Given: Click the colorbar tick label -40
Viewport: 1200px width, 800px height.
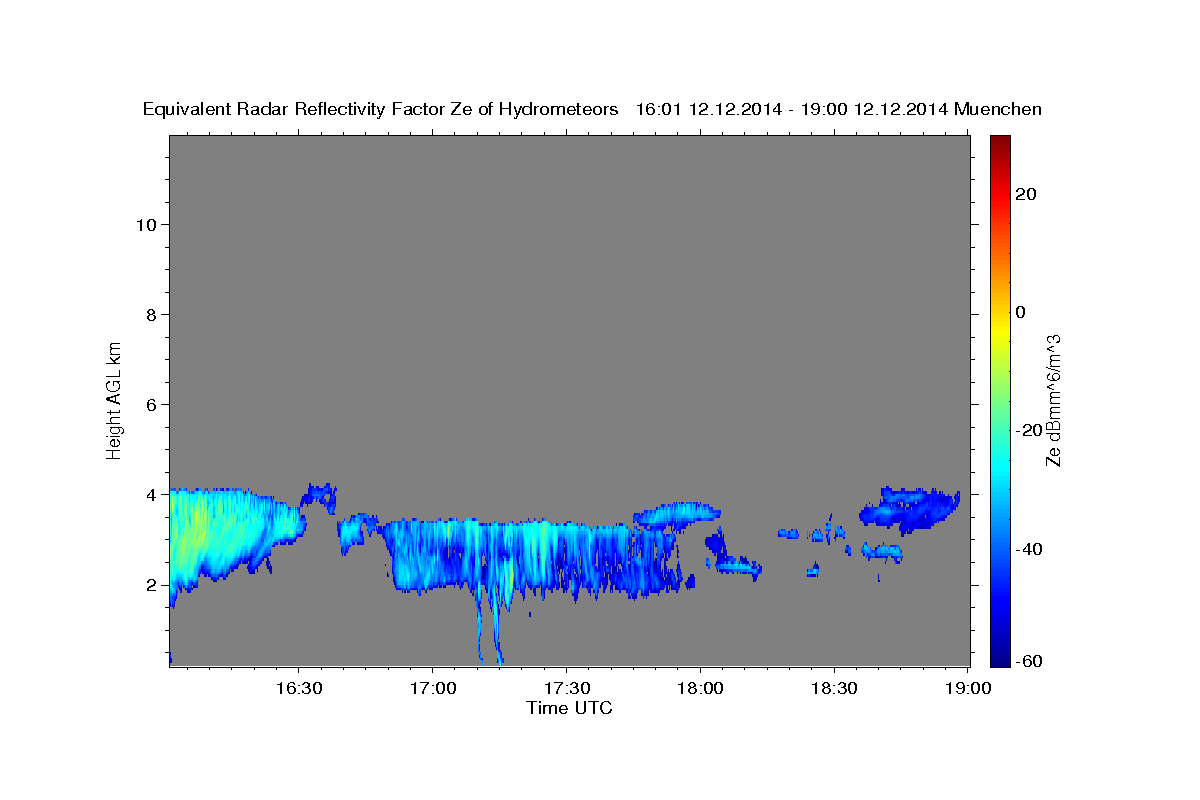Looking at the screenshot, I should [1029, 549].
